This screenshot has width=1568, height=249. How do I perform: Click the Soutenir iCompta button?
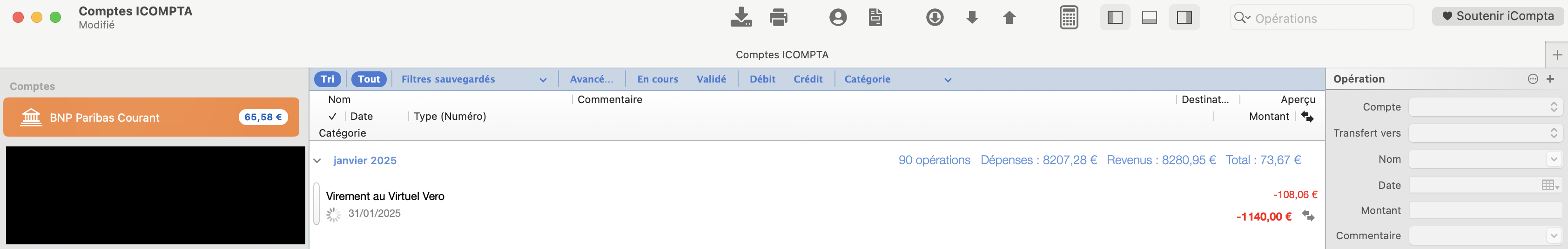coord(1497,16)
